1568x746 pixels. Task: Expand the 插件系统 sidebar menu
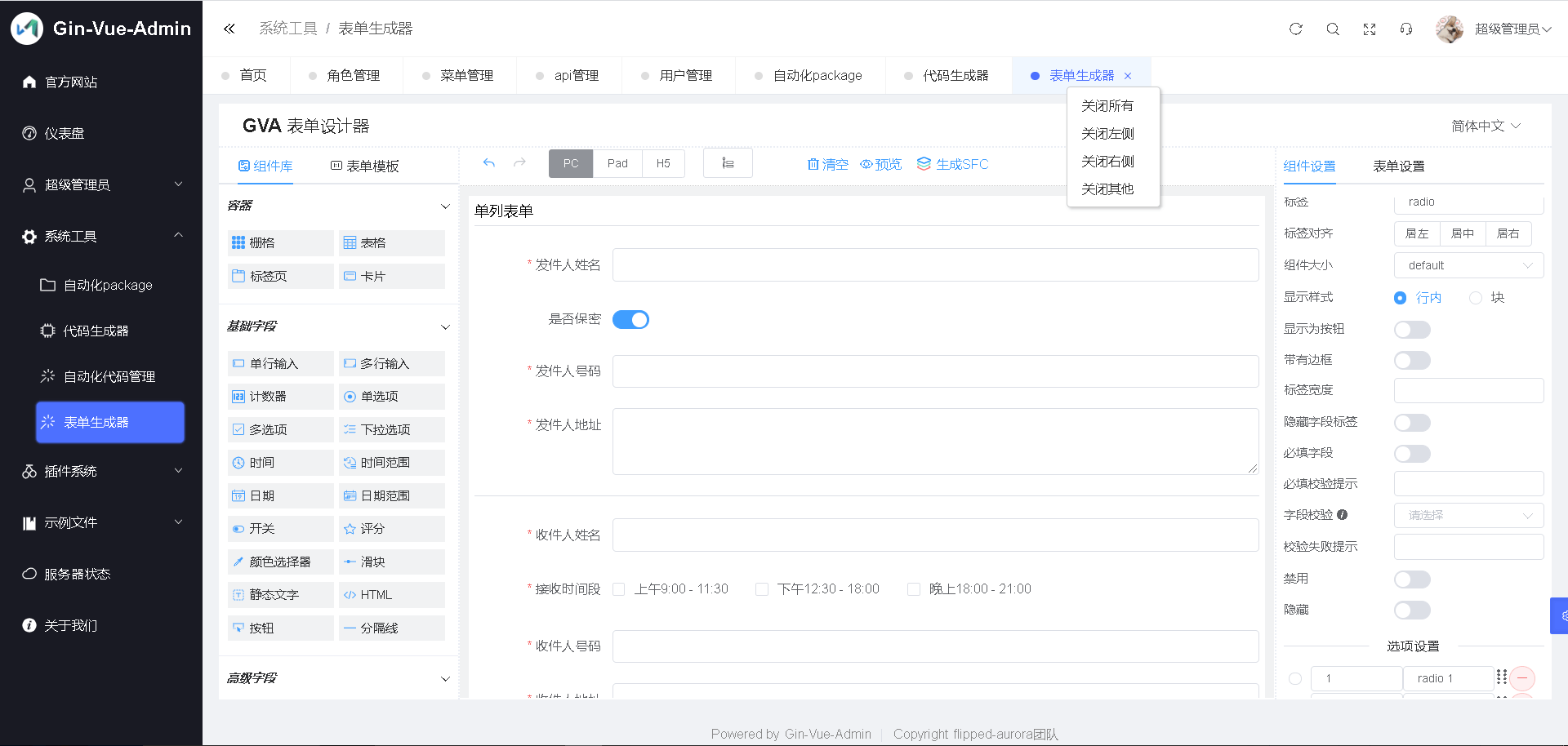(x=101, y=471)
